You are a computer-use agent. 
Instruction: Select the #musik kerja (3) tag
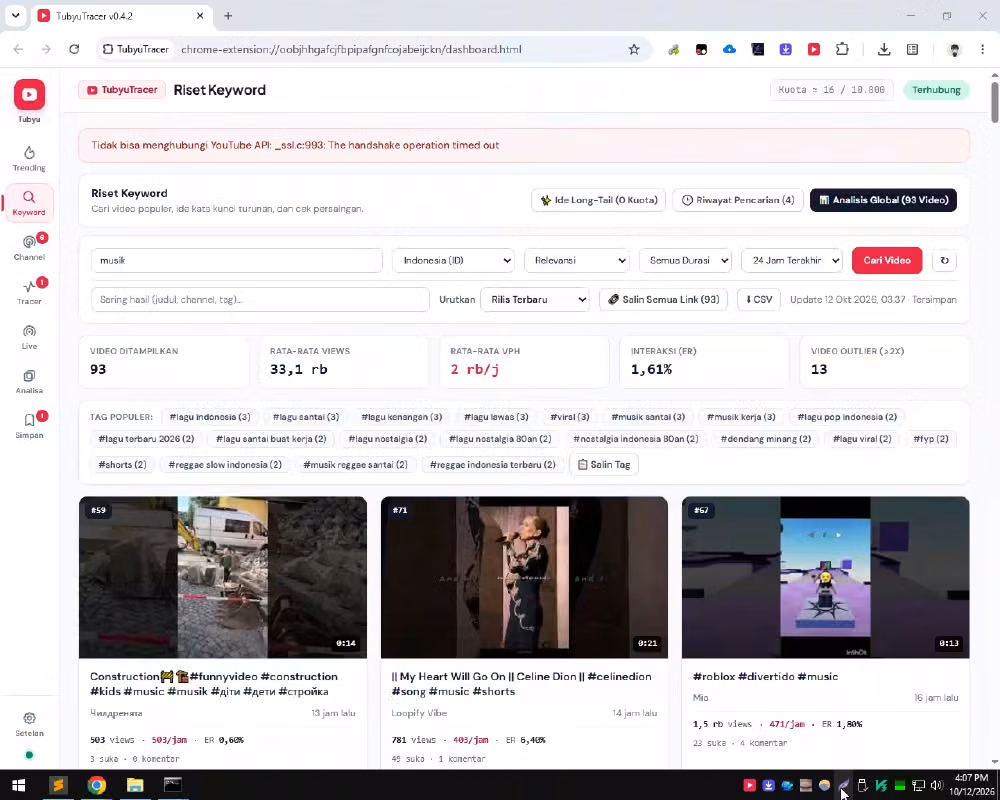pyautogui.click(x=740, y=417)
